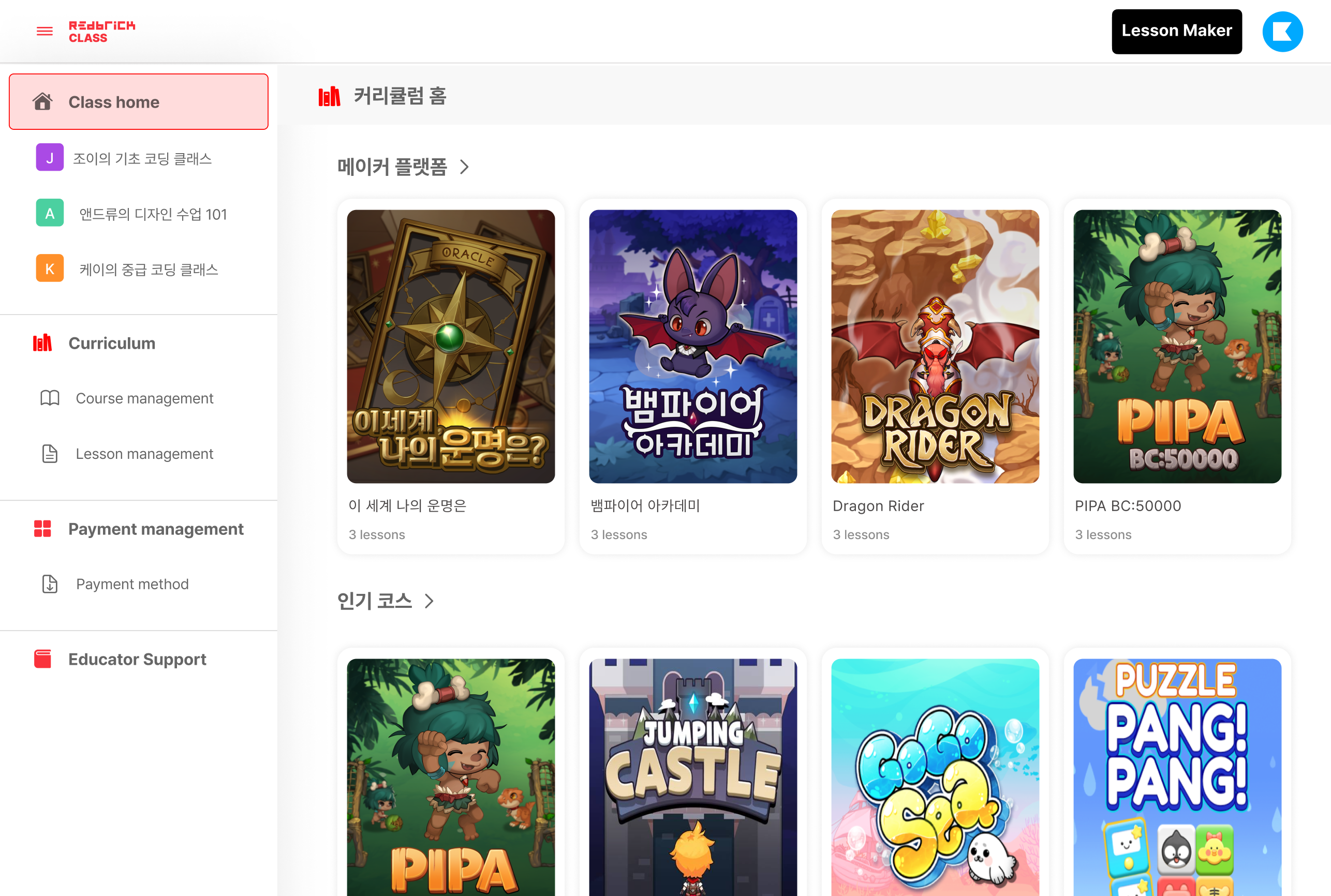Open the hamburger menu icon
Viewport: 1331px width, 896px height.
tap(45, 32)
